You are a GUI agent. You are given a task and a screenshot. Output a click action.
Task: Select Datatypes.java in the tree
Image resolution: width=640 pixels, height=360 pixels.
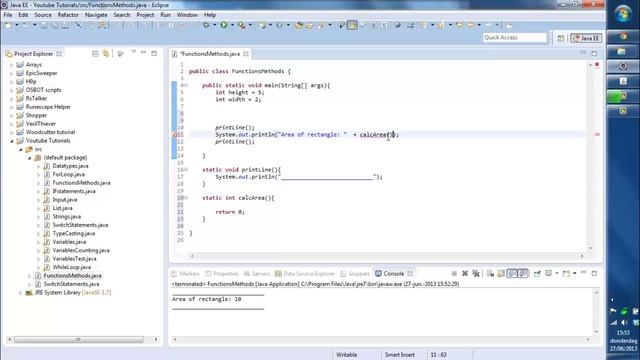(x=70, y=166)
